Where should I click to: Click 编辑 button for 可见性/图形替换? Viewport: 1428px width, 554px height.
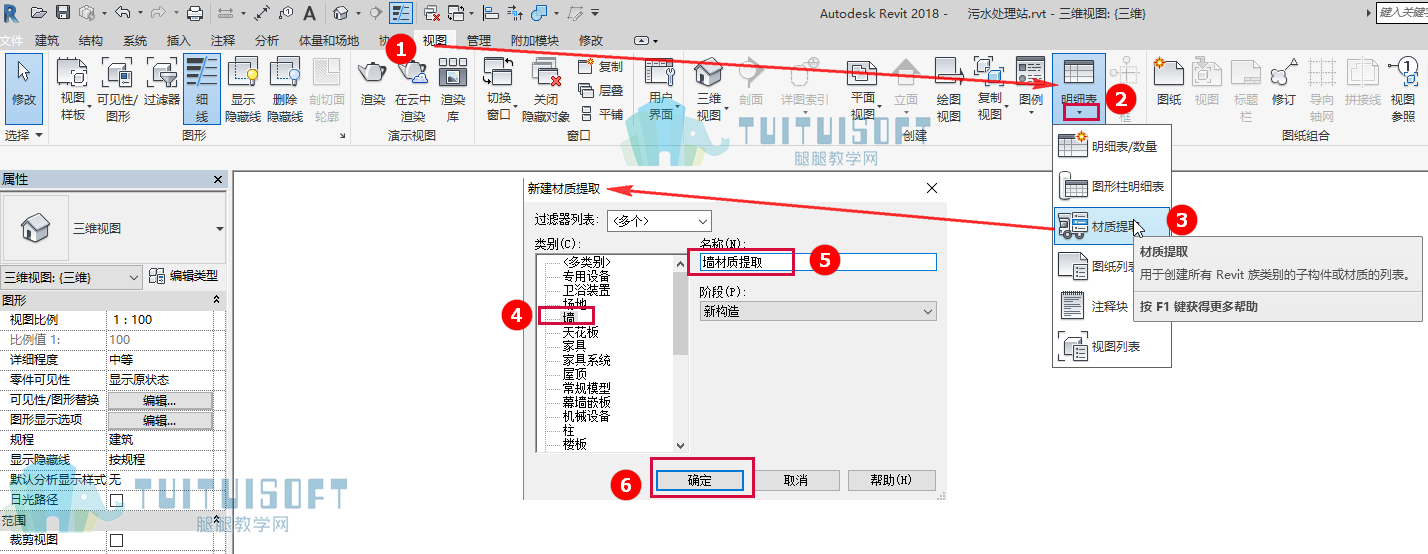click(x=160, y=400)
